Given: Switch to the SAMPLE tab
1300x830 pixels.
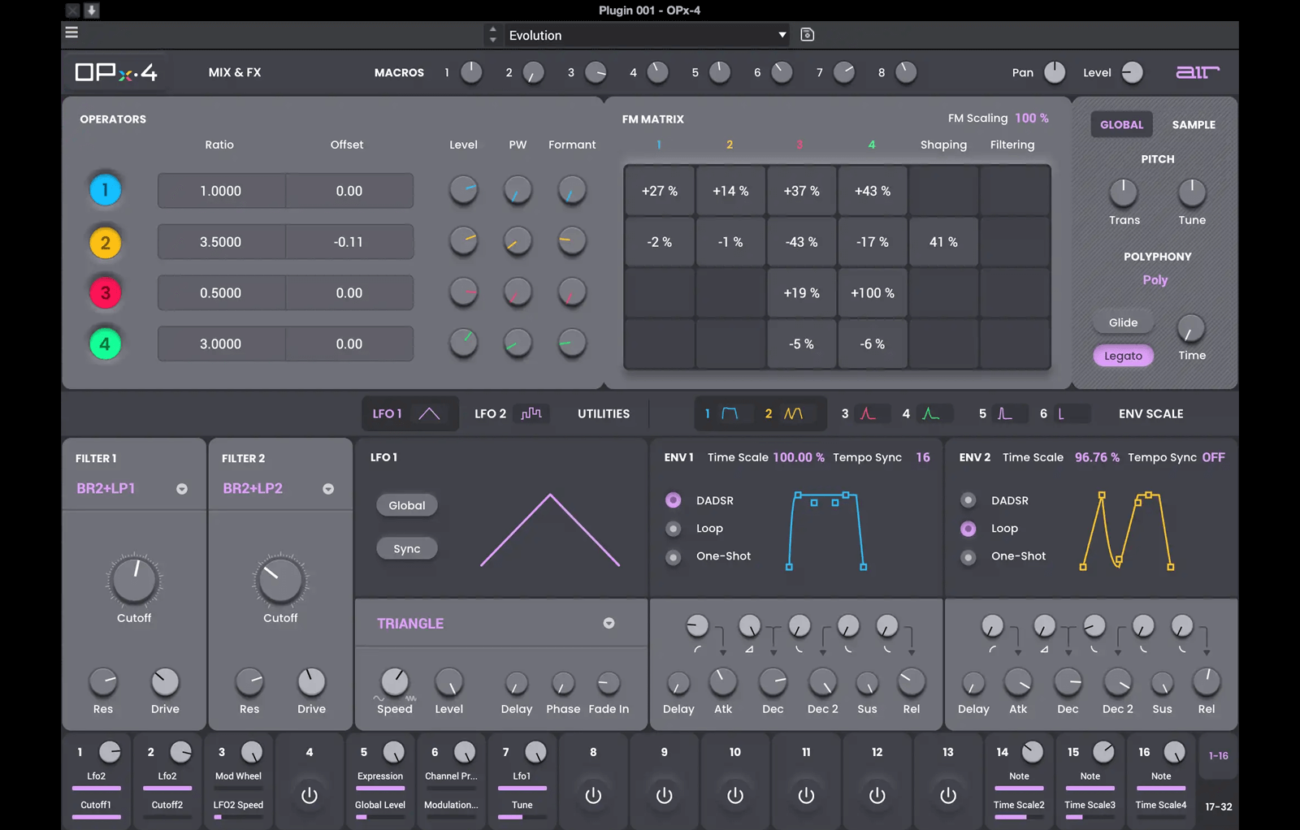Looking at the screenshot, I should click(1194, 125).
